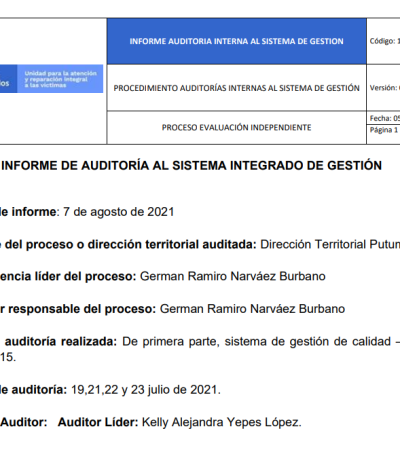Select the Página 1 cell
This screenshot has width=400, height=450.
(x=384, y=130)
